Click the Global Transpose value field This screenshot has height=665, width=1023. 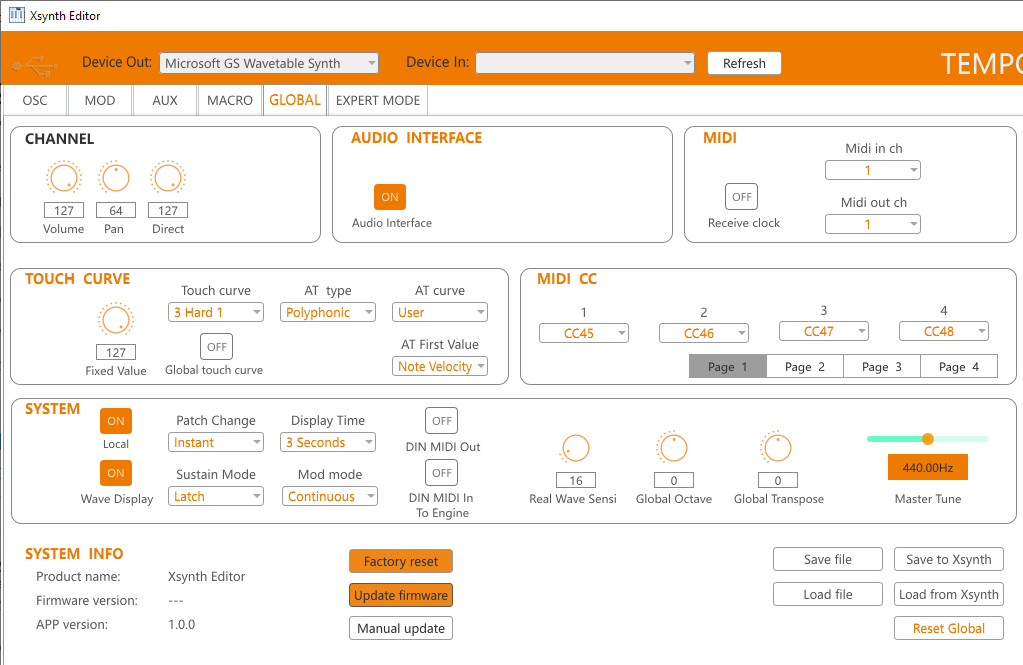tap(777, 480)
